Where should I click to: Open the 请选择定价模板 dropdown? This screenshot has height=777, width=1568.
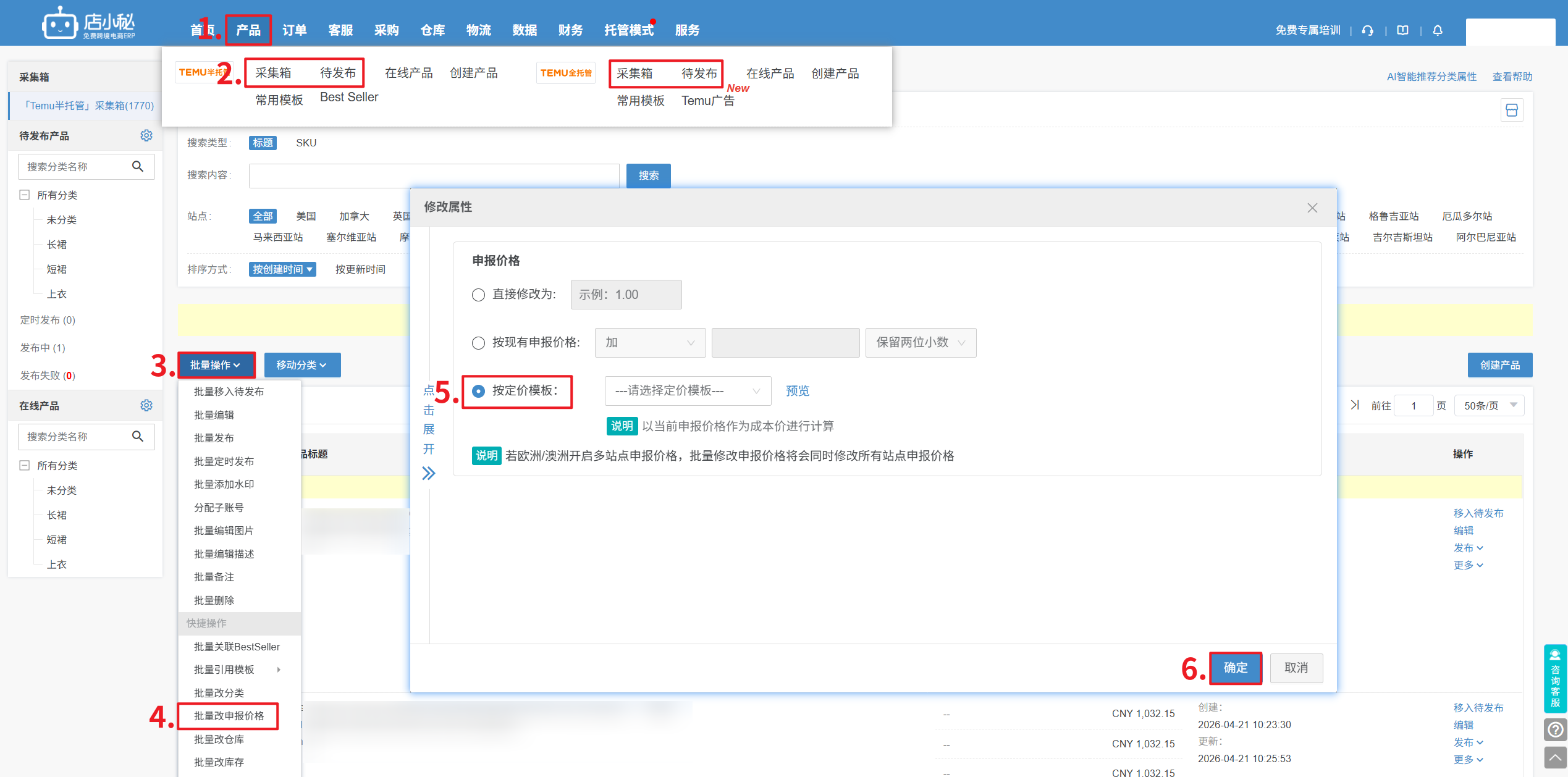coord(687,391)
